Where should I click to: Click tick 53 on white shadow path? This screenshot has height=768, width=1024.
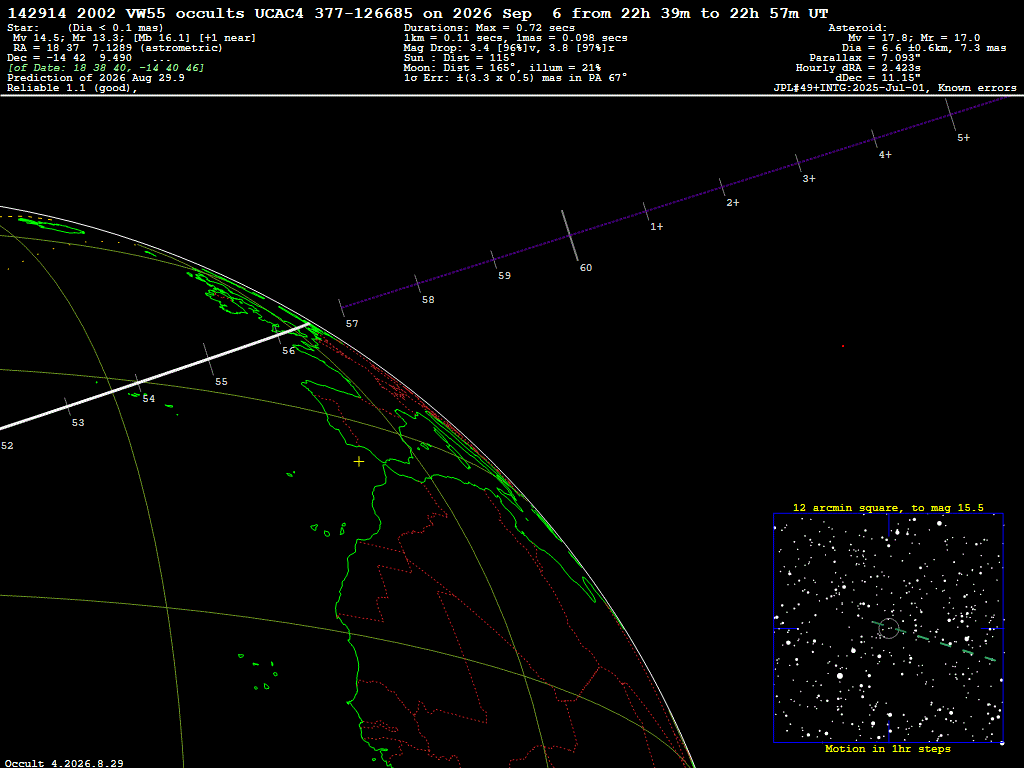[67, 406]
